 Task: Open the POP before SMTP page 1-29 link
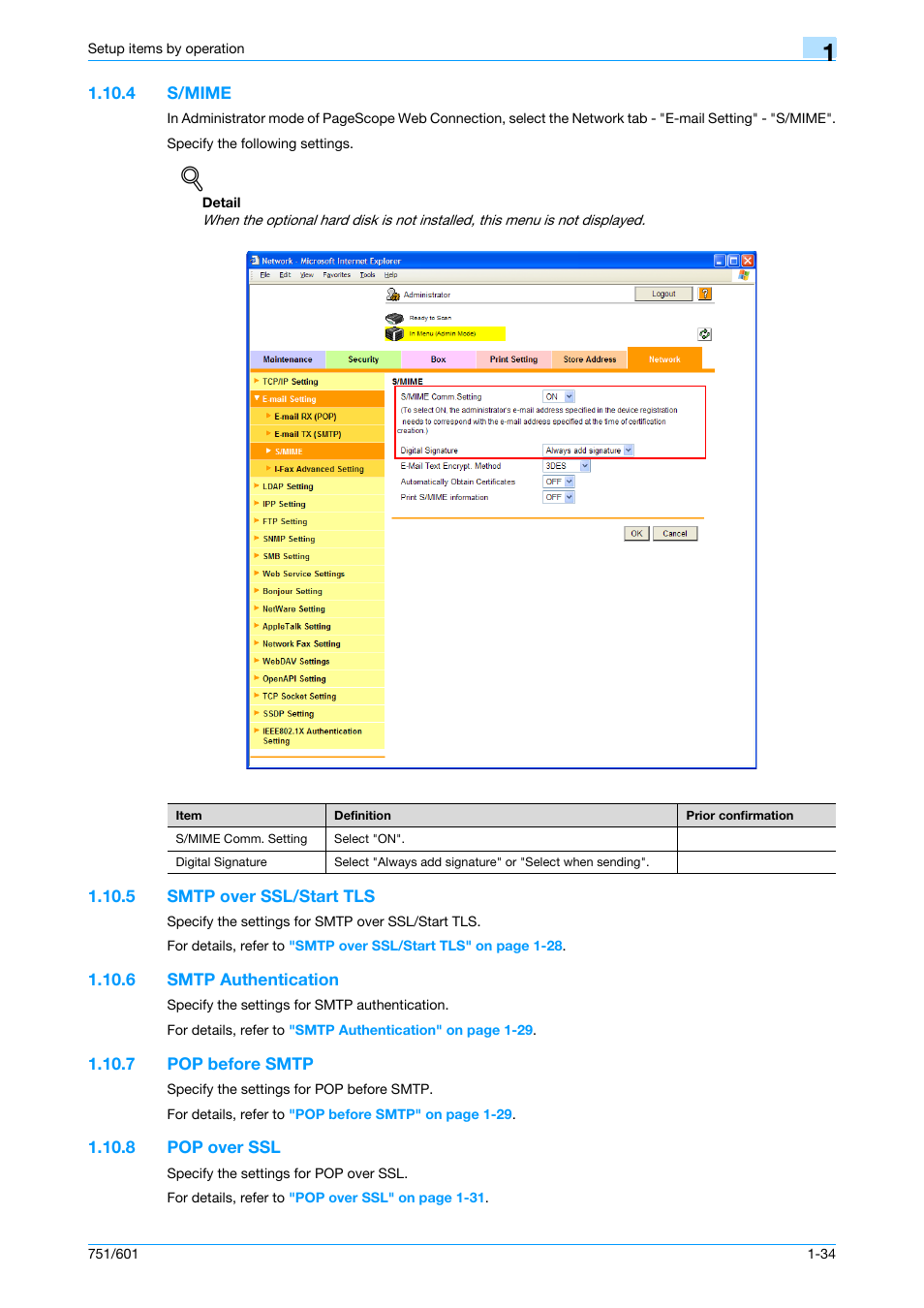pyautogui.click(x=400, y=1114)
